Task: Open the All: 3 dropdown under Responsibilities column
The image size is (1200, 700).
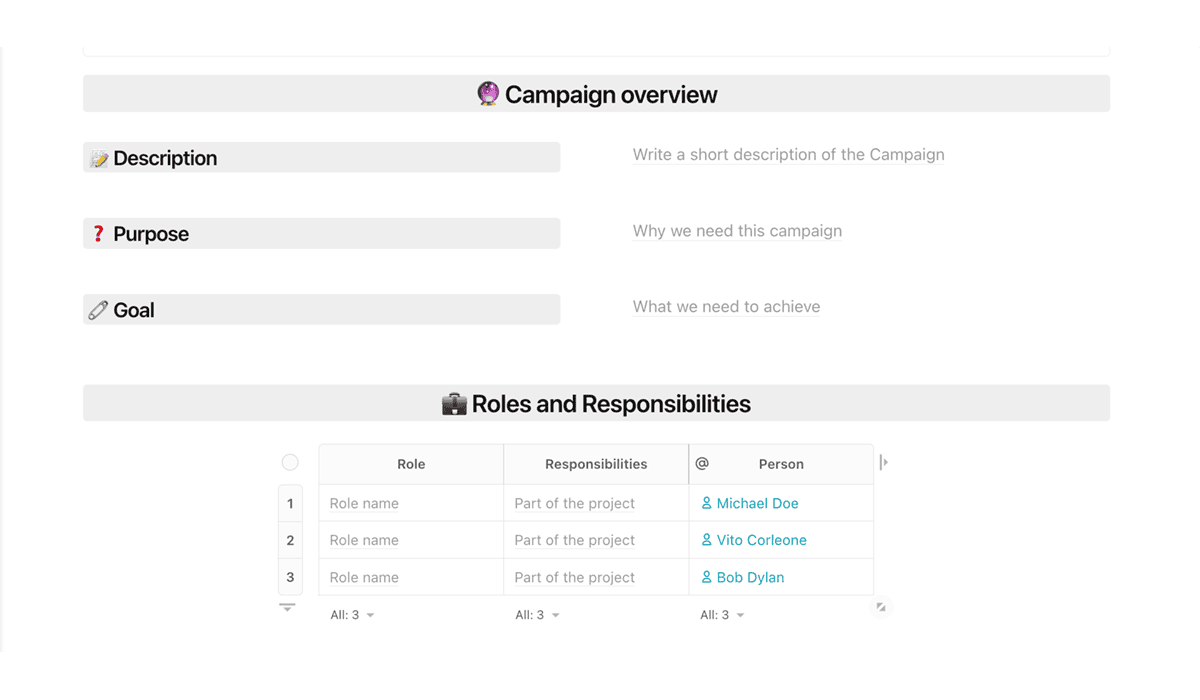Action: pyautogui.click(x=537, y=615)
